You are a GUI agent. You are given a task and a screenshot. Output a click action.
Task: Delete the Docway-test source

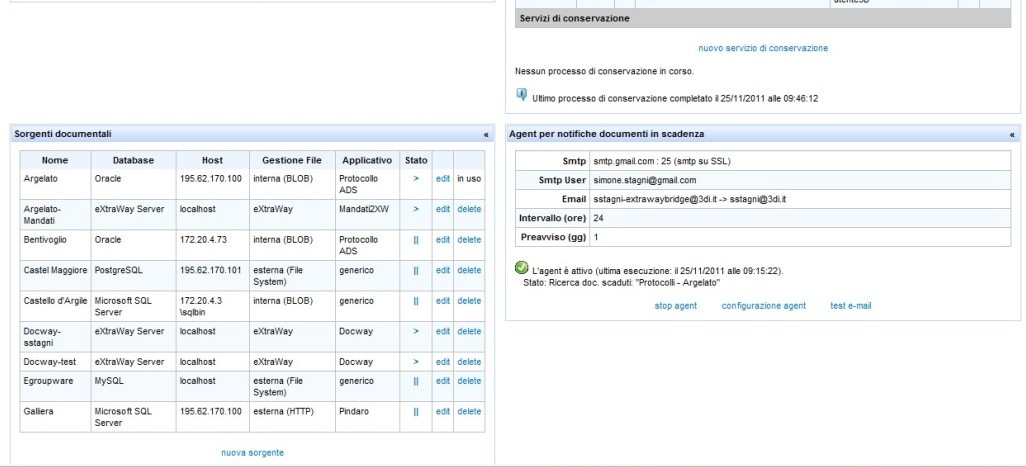[x=469, y=362]
